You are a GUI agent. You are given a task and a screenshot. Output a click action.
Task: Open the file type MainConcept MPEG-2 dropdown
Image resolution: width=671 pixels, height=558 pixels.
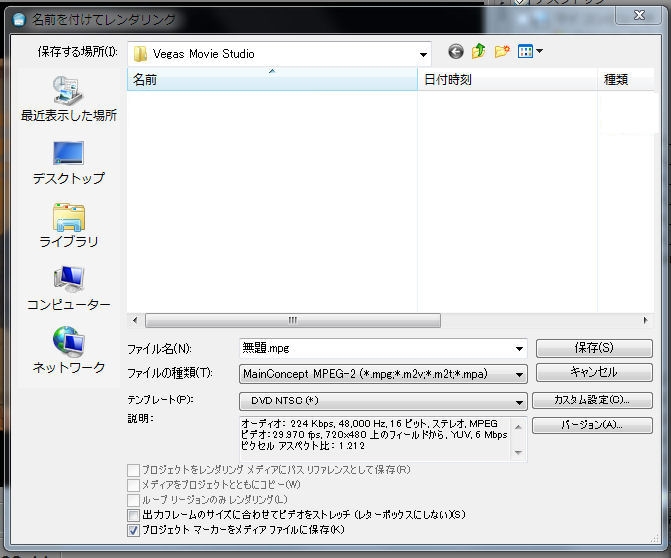pyautogui.click(x=519, y=374)
